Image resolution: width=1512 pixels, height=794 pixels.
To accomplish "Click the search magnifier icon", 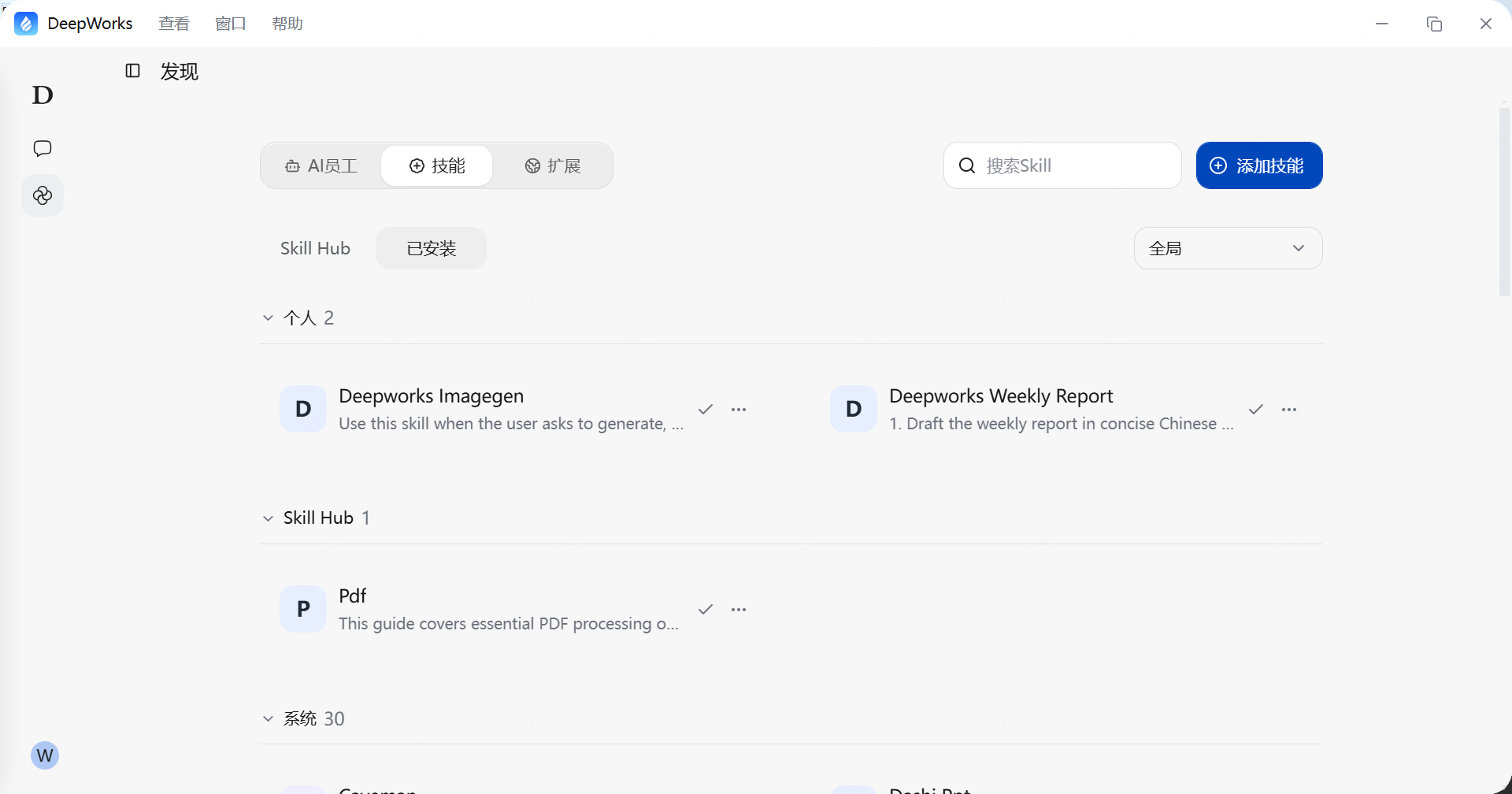I will pyautogui.click(x=967, y=165).
